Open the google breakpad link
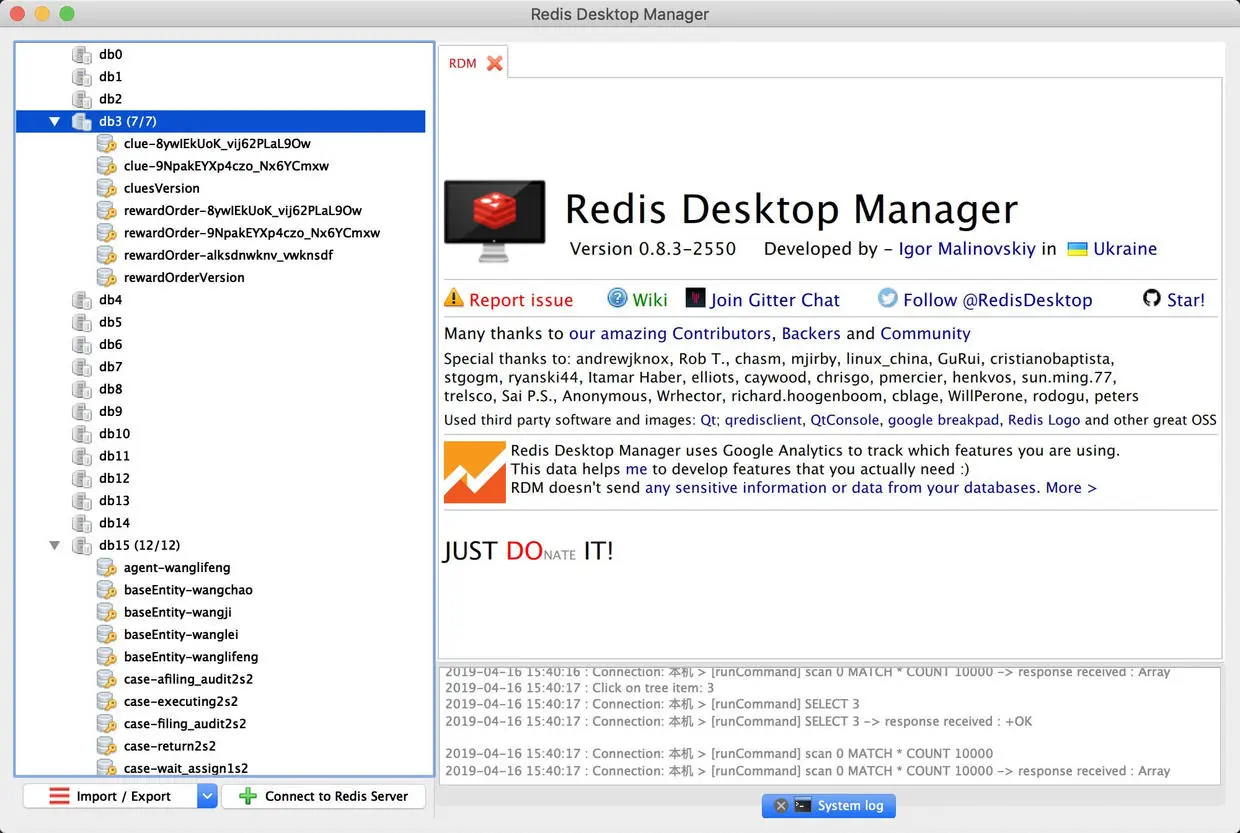This screenshot has width=1240, height=833. [944, 420]
